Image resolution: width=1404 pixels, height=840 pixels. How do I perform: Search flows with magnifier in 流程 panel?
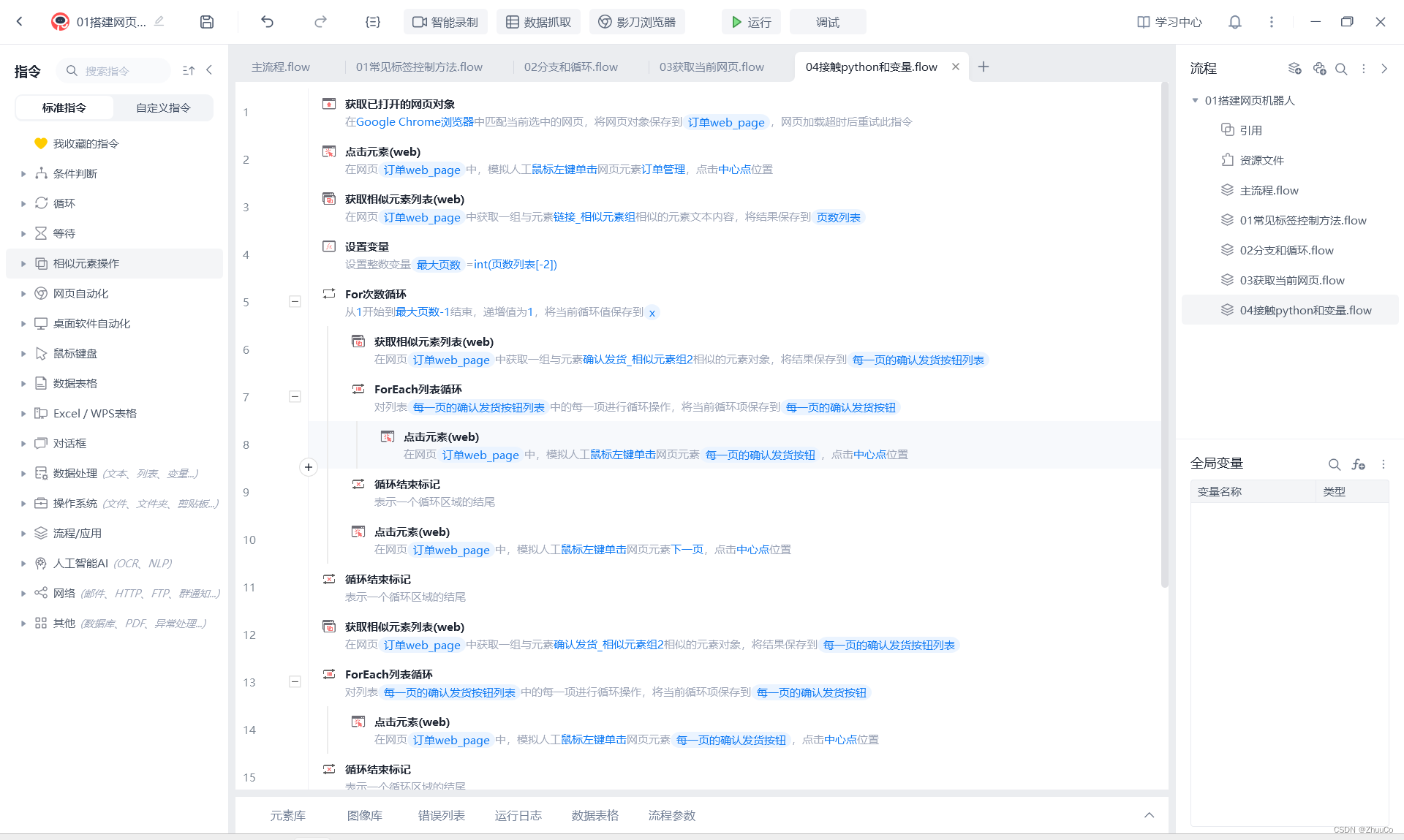click(x=1341, y=69)
